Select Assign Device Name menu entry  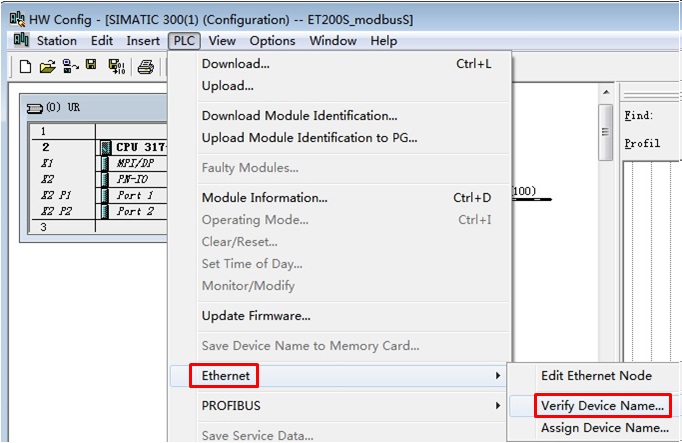click(604, 428)
